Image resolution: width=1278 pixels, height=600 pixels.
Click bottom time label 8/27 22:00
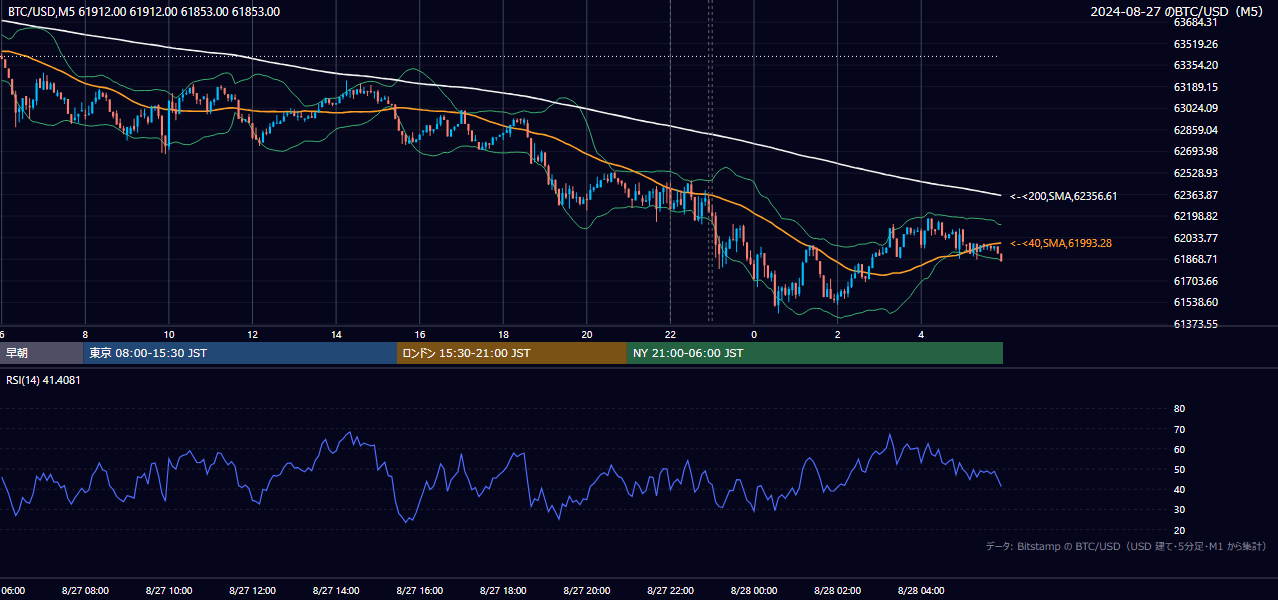pyautogui.click(x=670, y=590)
